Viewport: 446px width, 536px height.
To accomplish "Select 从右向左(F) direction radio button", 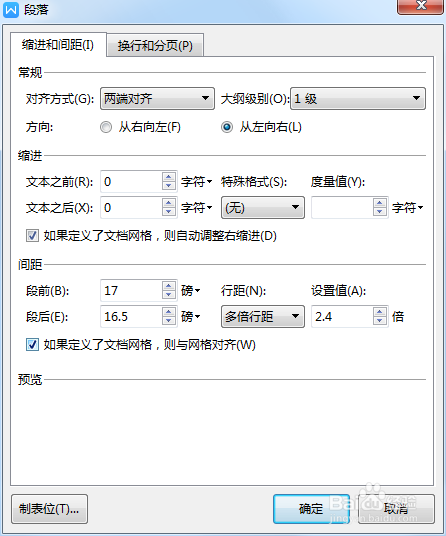I will click(106, 127).
